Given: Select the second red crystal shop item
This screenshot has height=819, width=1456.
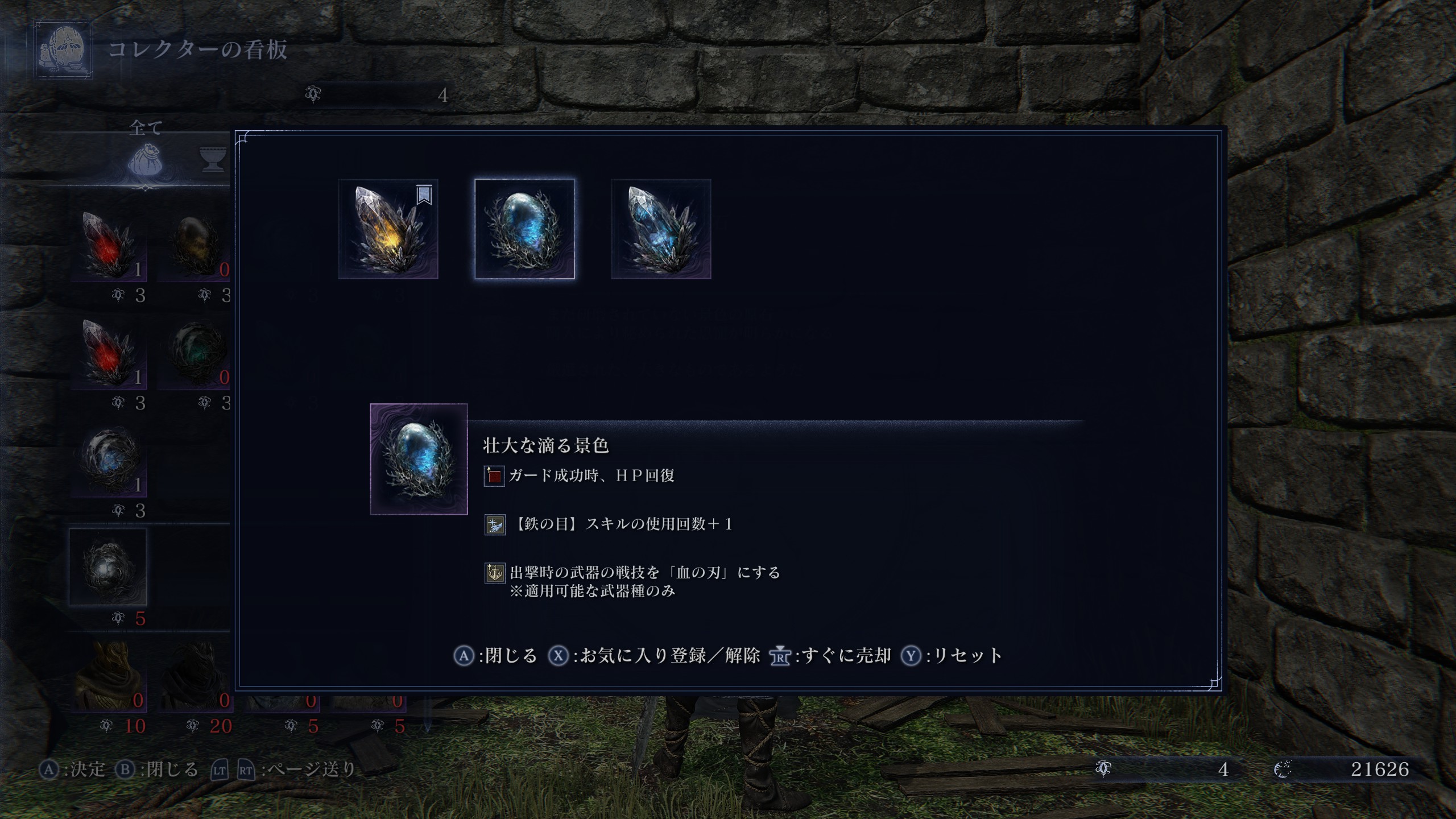Looking at the screenshot, I should (108, 353).
